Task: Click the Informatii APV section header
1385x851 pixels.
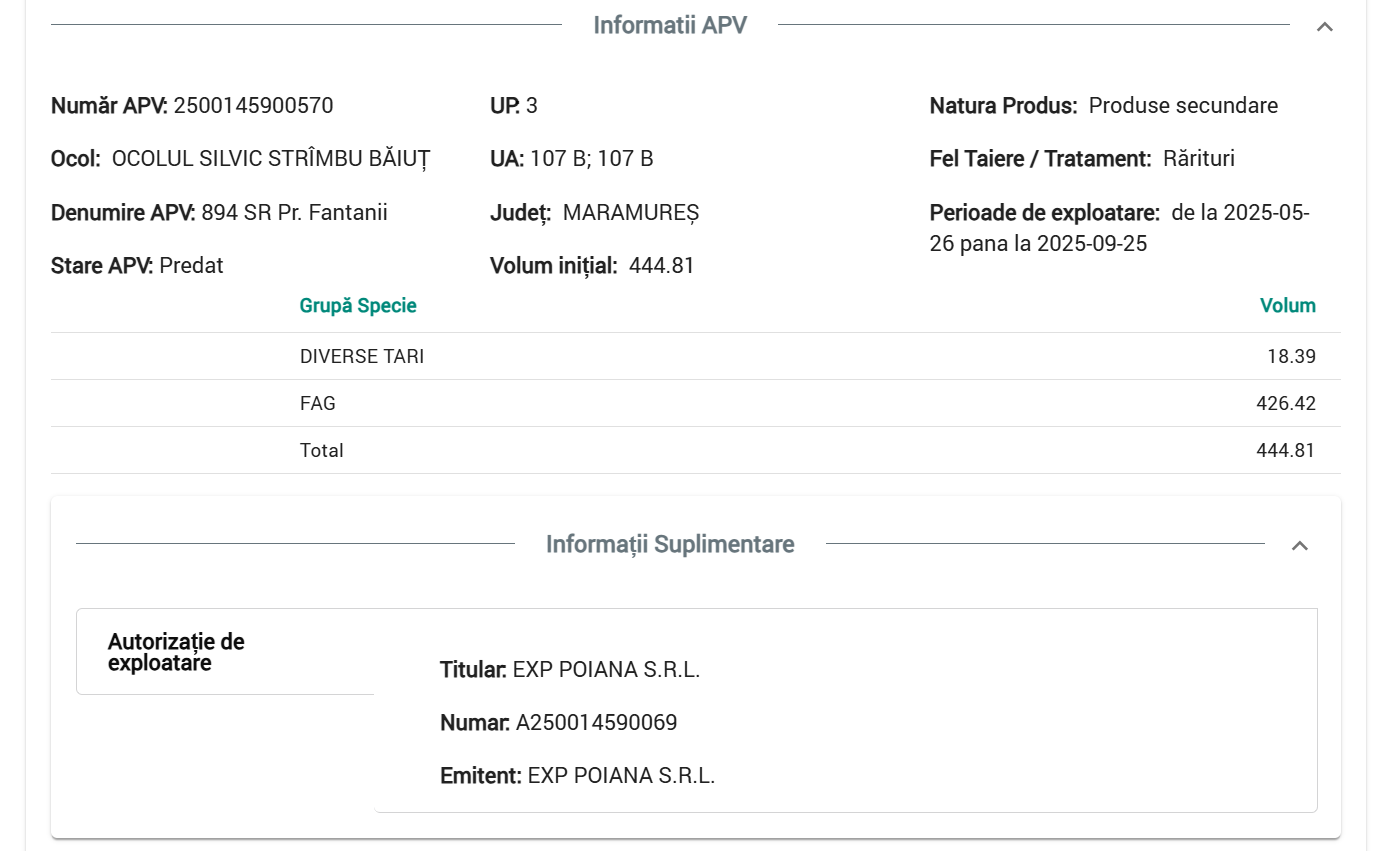Action: (x=672, y=25)
